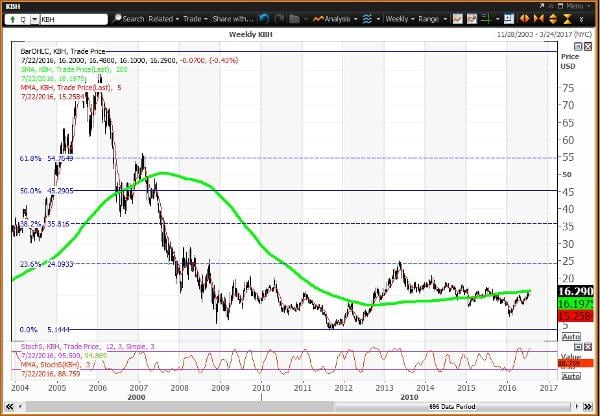Expand the symbol history dropdown arrow
The image size is (600, 416).
(x=35, y=19)
